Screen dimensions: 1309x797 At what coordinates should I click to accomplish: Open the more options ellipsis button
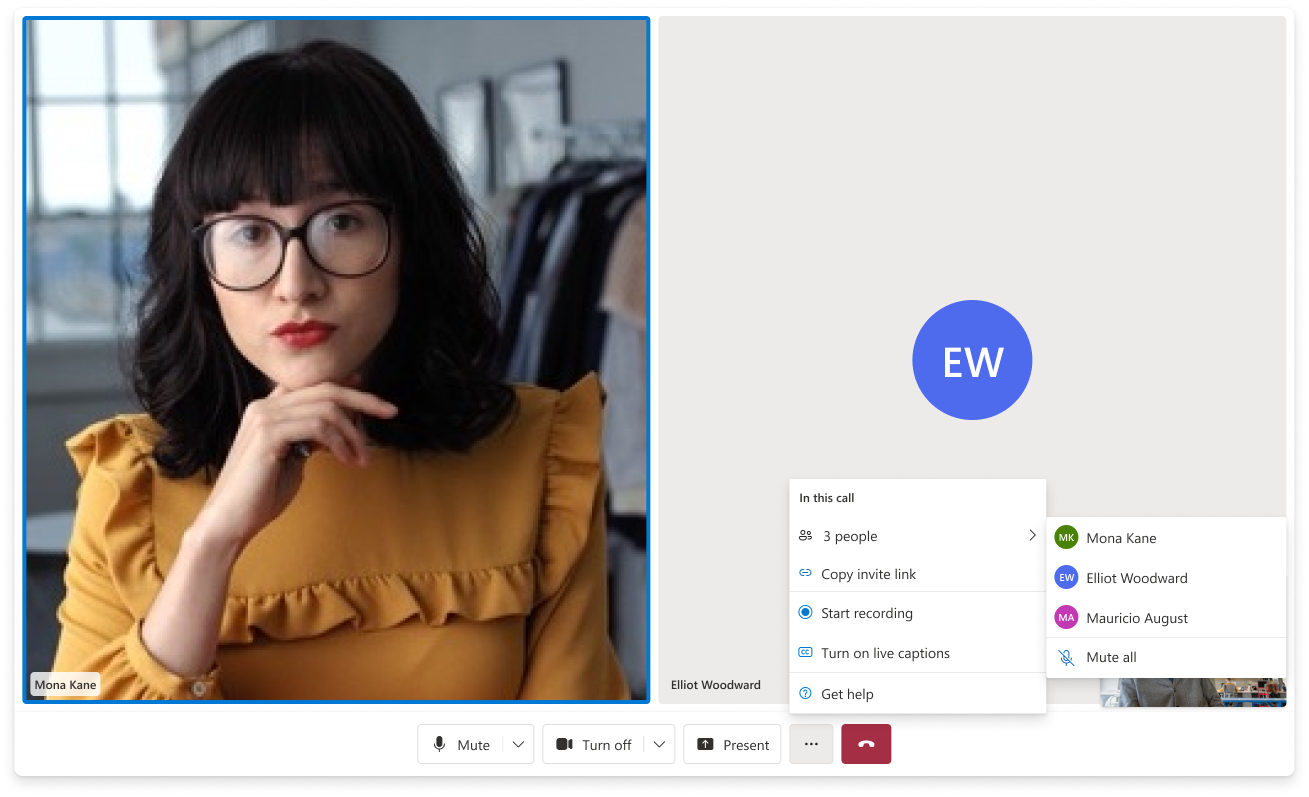coord(811,744)
